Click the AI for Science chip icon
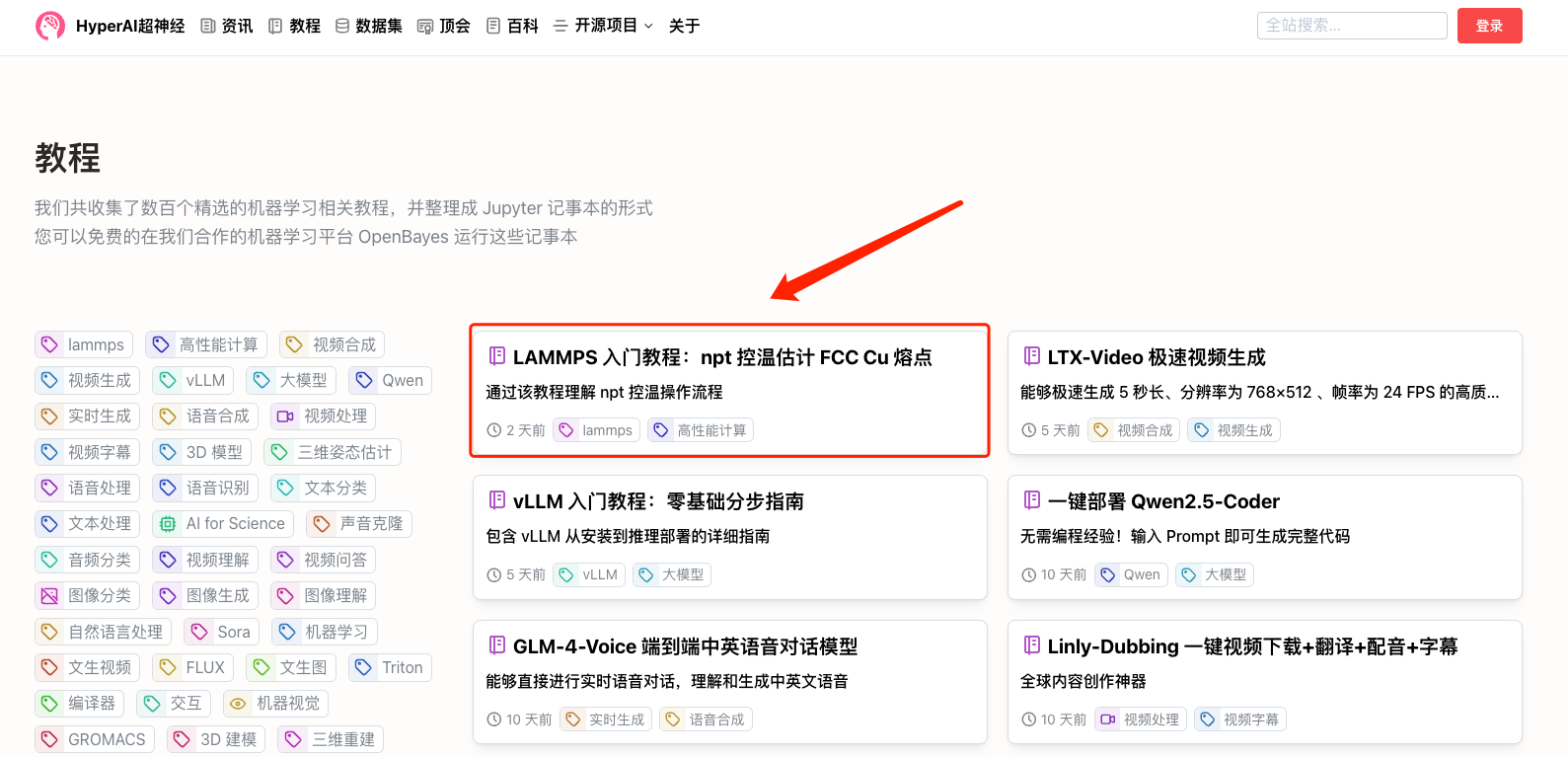The height and width of the screenshot is (757, 1568). pyautogui.click(x=168, y=524)
